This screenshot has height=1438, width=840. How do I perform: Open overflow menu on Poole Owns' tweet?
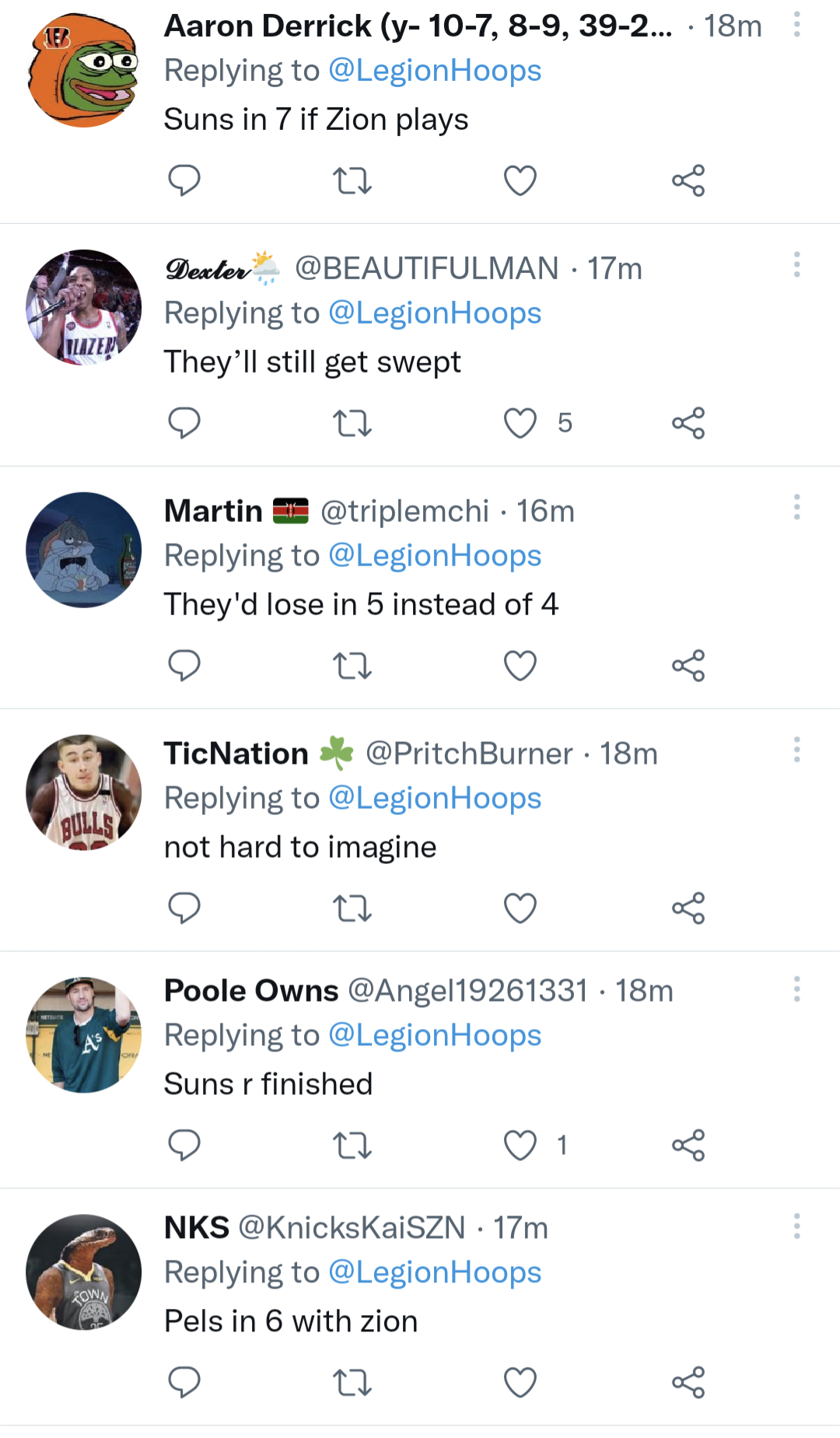(796, 989)
